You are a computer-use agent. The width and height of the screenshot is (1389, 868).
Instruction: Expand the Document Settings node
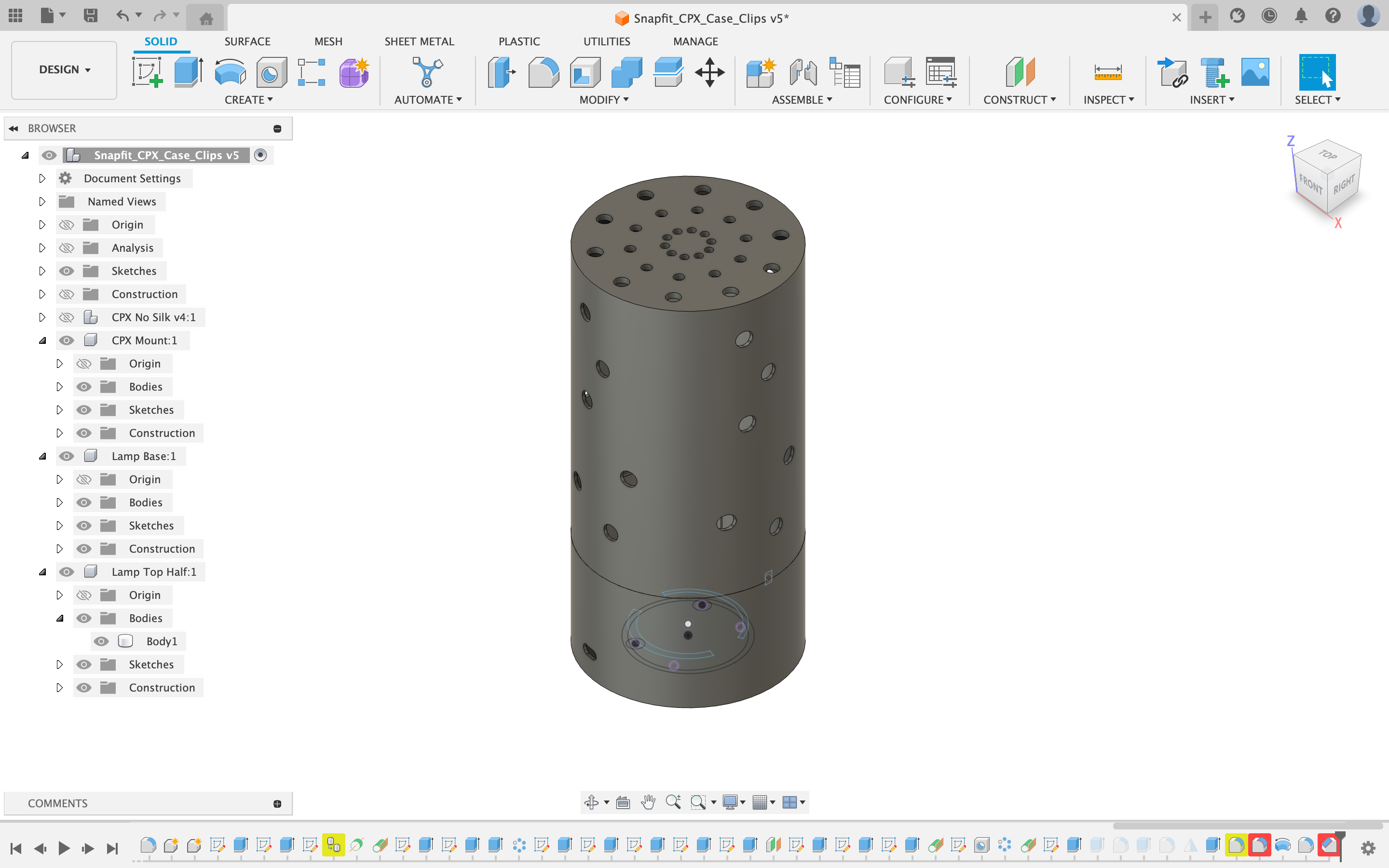click(42, 178)
